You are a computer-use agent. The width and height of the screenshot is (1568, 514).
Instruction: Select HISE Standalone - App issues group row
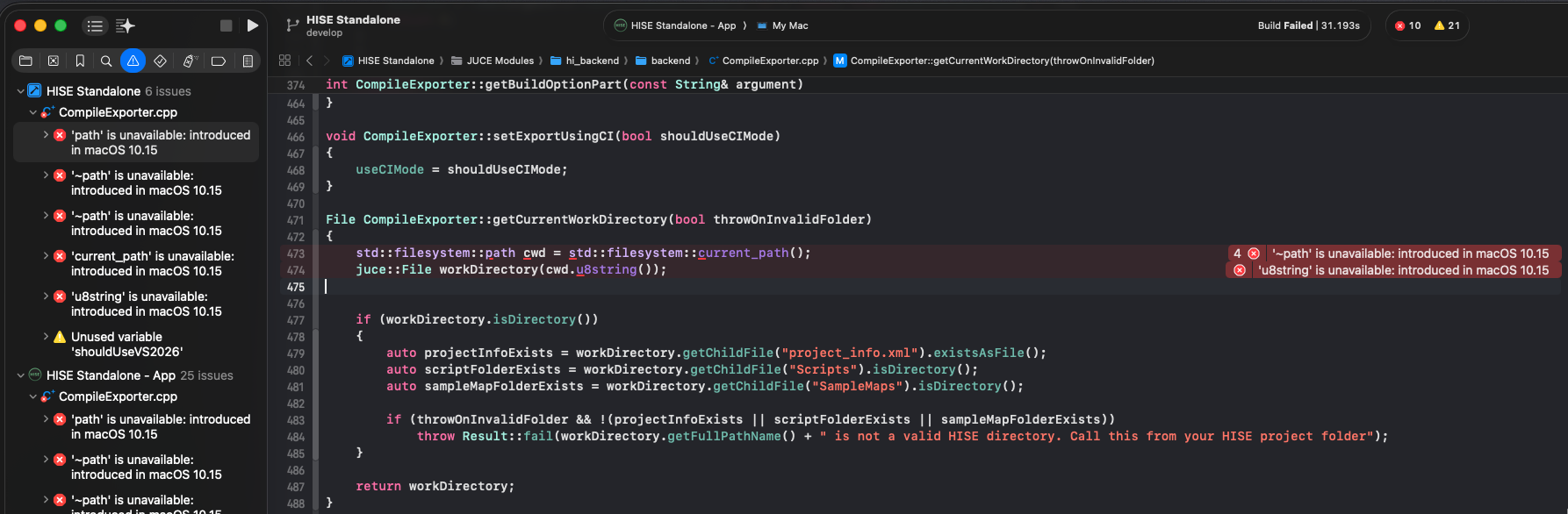point(136,375)
